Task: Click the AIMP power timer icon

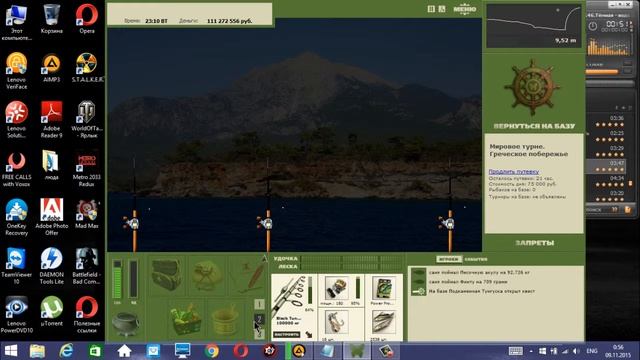Action: pyautogui.click(x=593, y=26)
